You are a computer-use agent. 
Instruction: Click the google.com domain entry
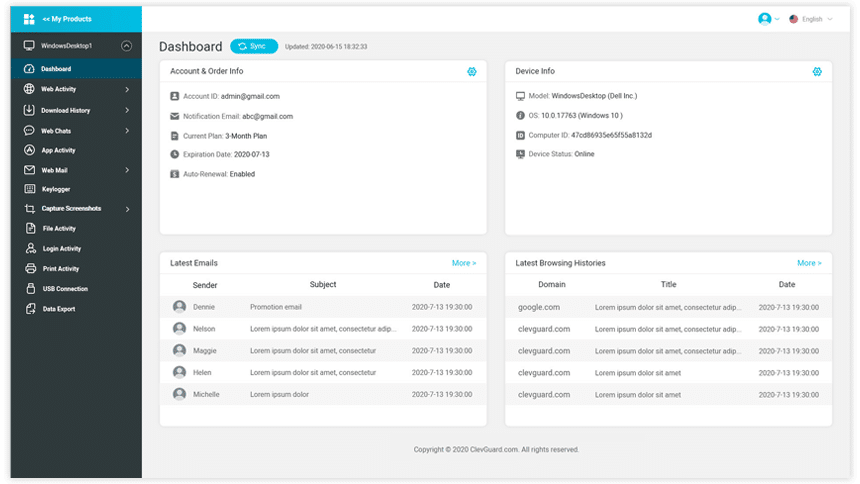pos(539,307)
